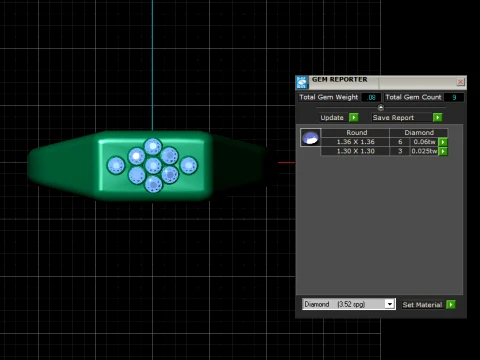Close the Gem Reporter panel
Image resolution: width=480 pixels, height=360 pixels.
click(460, 82)
